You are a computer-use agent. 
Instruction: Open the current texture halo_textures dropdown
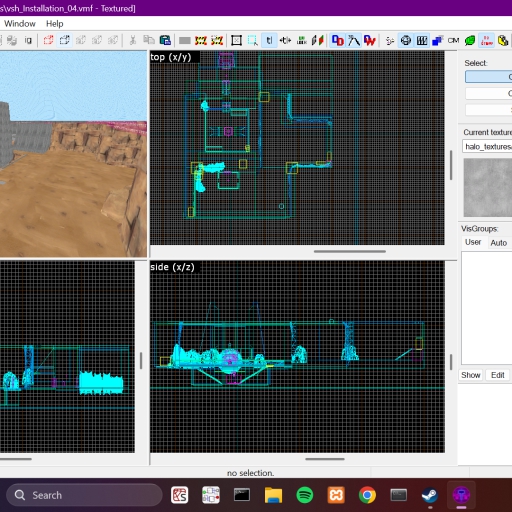487,146
